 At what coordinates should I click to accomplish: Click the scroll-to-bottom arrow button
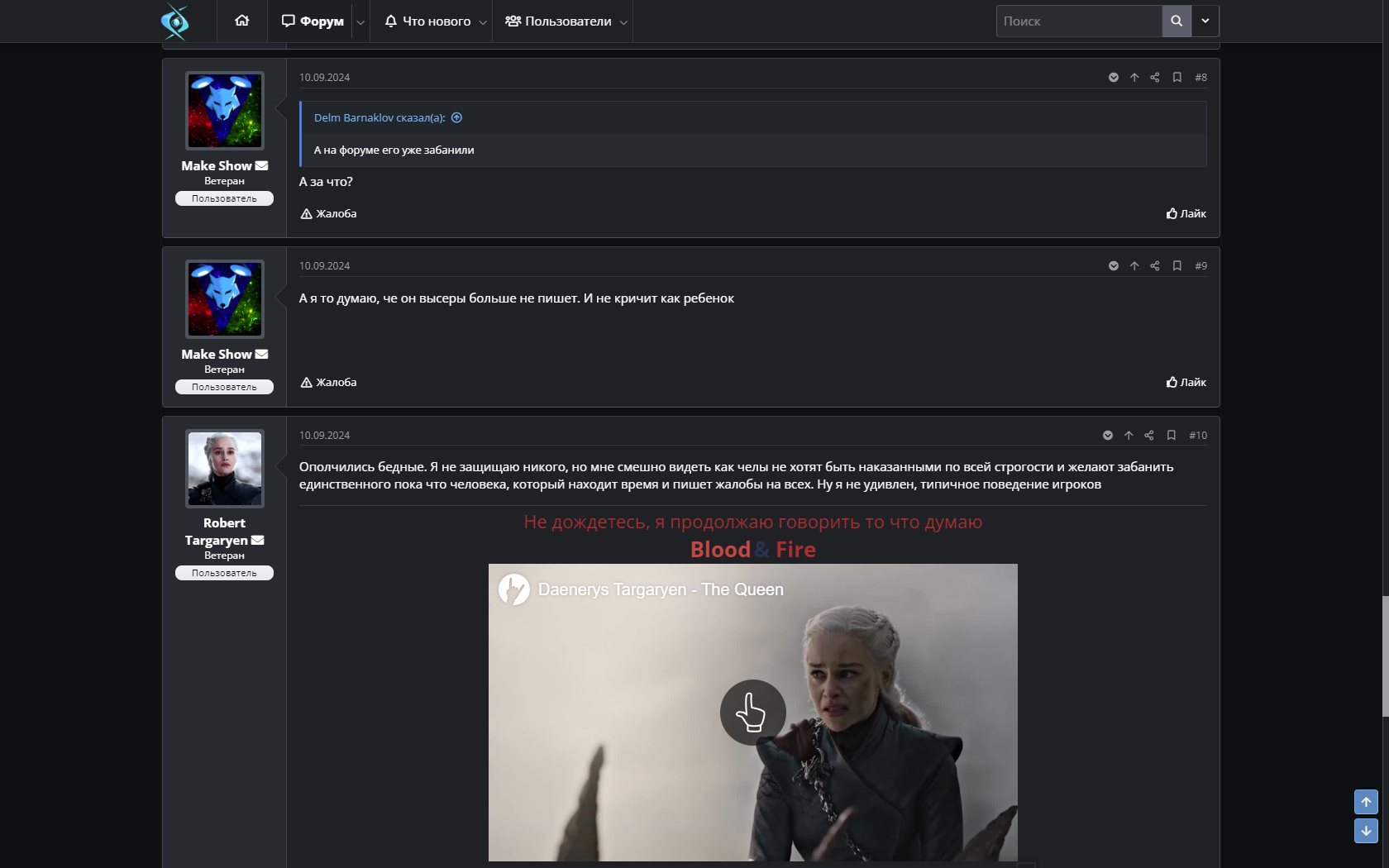1366,831
